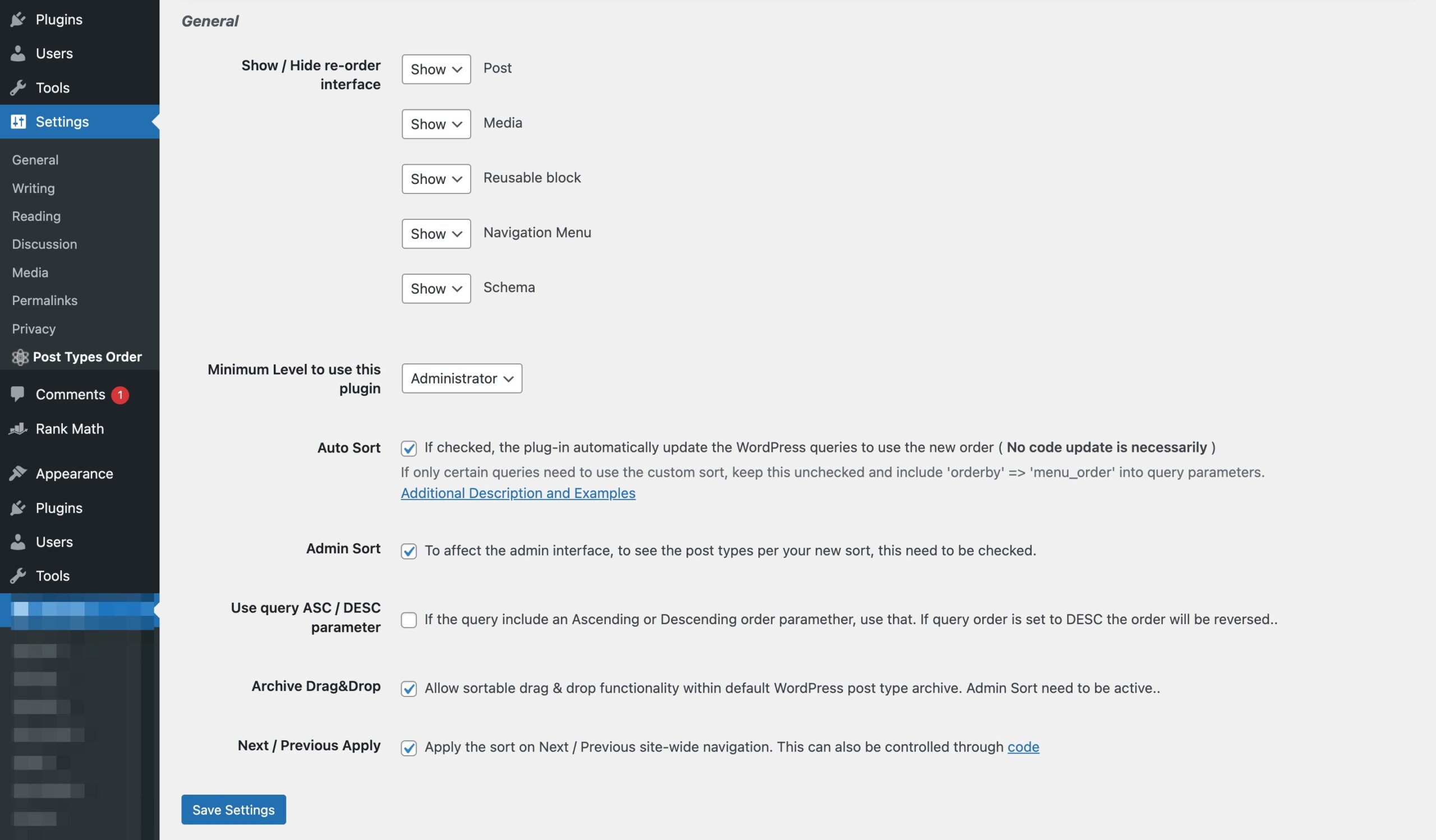The image size is (1436, 840).
Task: Click the Post Types Order icon
Action: [x=18, y=356]
